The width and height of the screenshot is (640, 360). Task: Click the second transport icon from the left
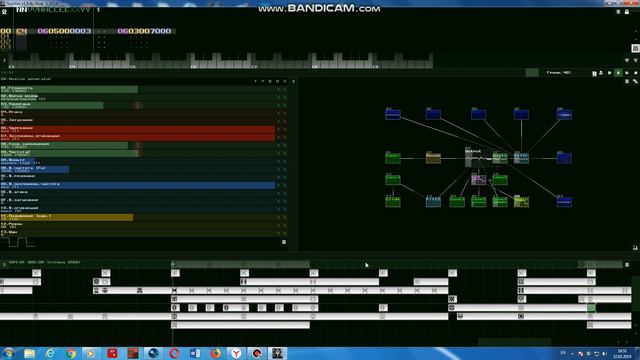point(601,73)
